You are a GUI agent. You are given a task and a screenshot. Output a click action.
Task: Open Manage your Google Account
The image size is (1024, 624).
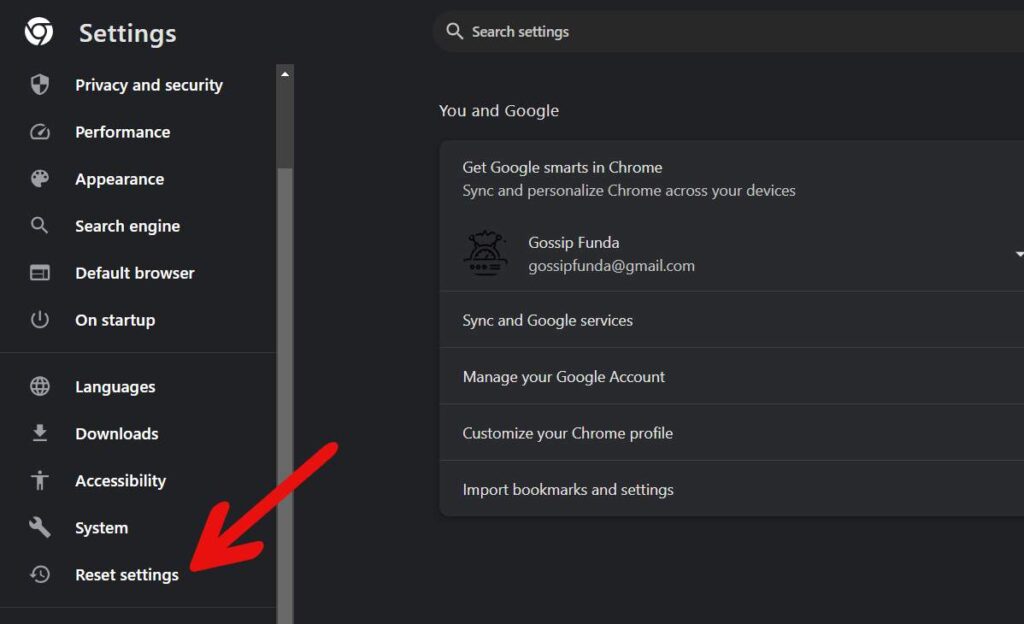[731, 377]
